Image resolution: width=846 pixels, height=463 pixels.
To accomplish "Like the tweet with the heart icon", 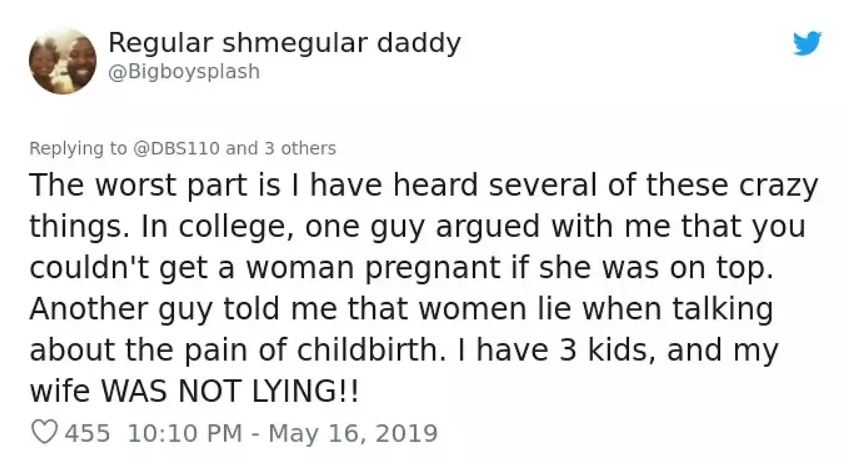I will (x=43, y=433).
